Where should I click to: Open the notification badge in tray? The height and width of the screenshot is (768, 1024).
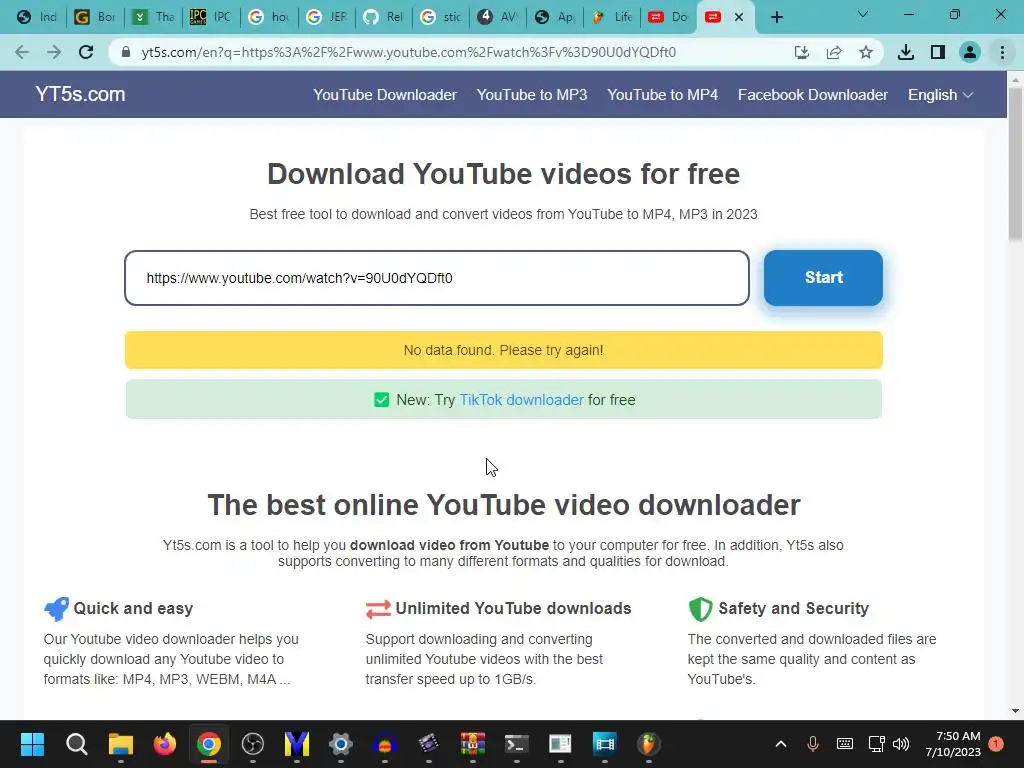996,744
